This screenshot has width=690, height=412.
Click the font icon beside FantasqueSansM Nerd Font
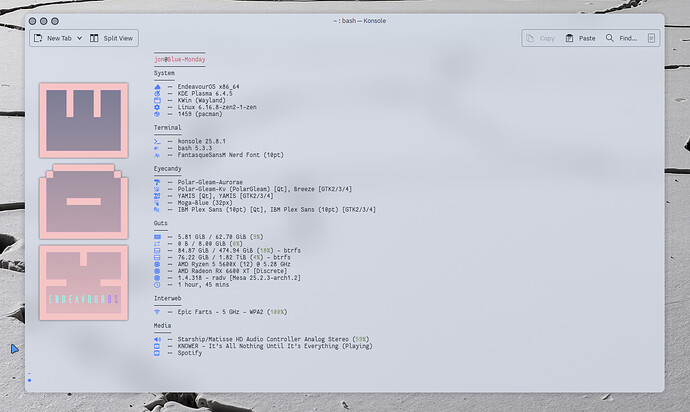pyautogui.click(x=157, y=155)
